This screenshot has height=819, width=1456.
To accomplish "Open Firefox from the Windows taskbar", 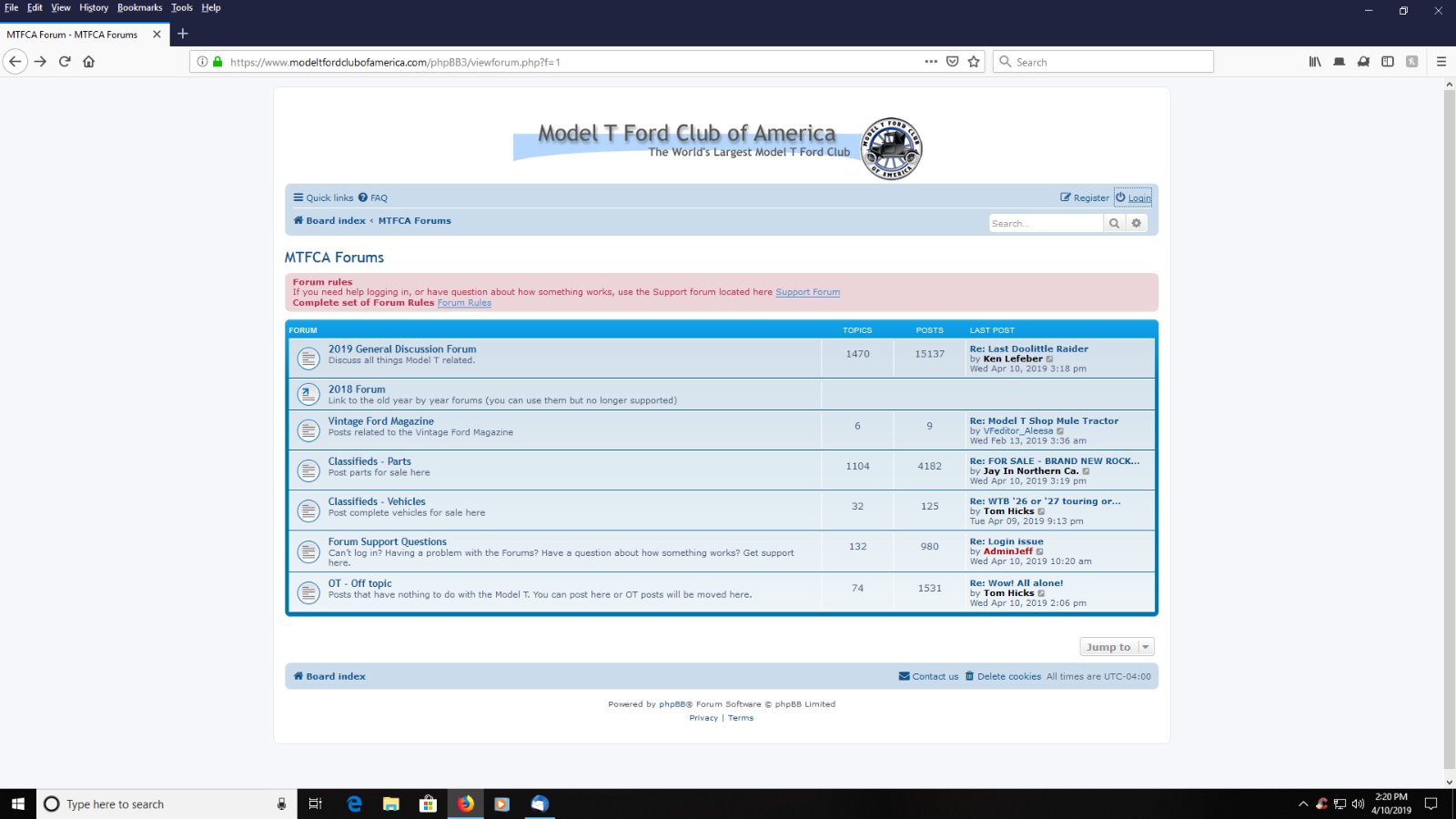I will [x=465, y=804].
